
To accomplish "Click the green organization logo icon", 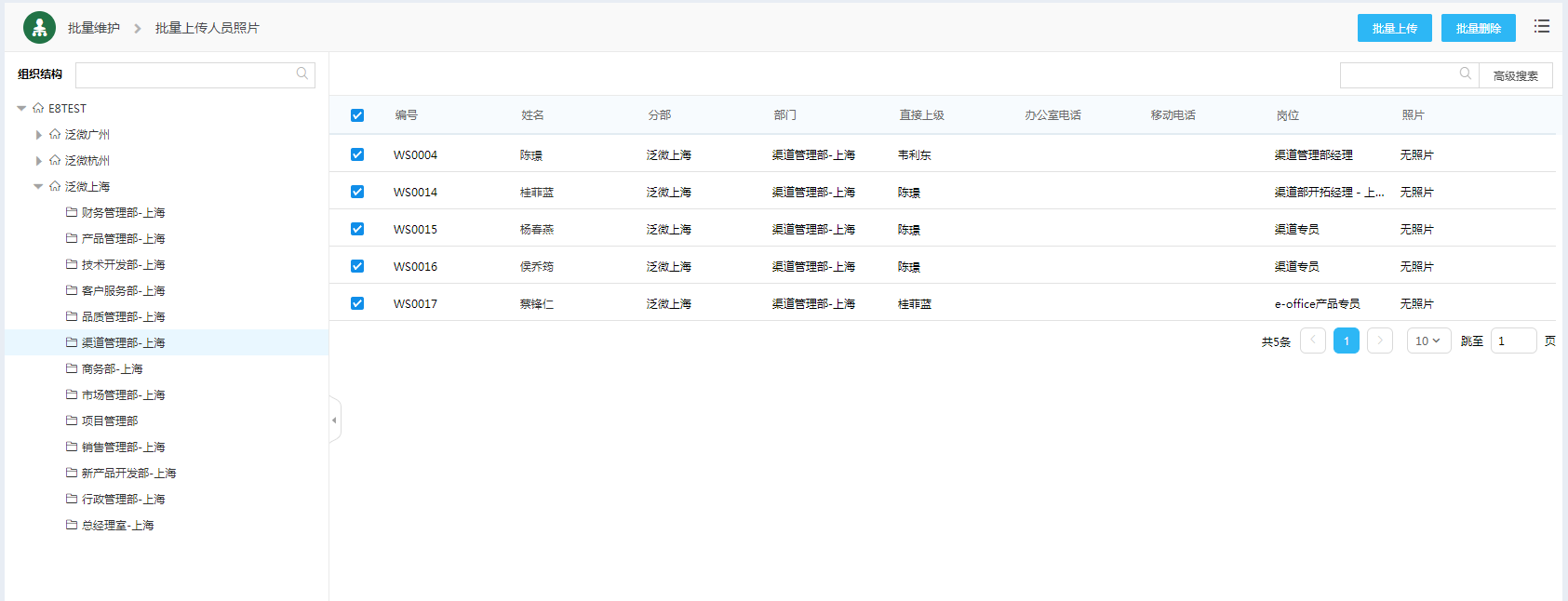I will tap(39, 28).
